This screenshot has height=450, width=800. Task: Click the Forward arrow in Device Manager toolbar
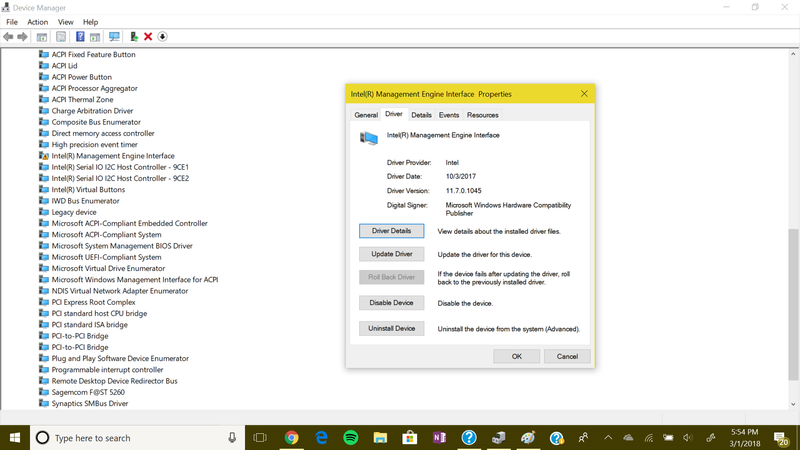tap(22, 37)
